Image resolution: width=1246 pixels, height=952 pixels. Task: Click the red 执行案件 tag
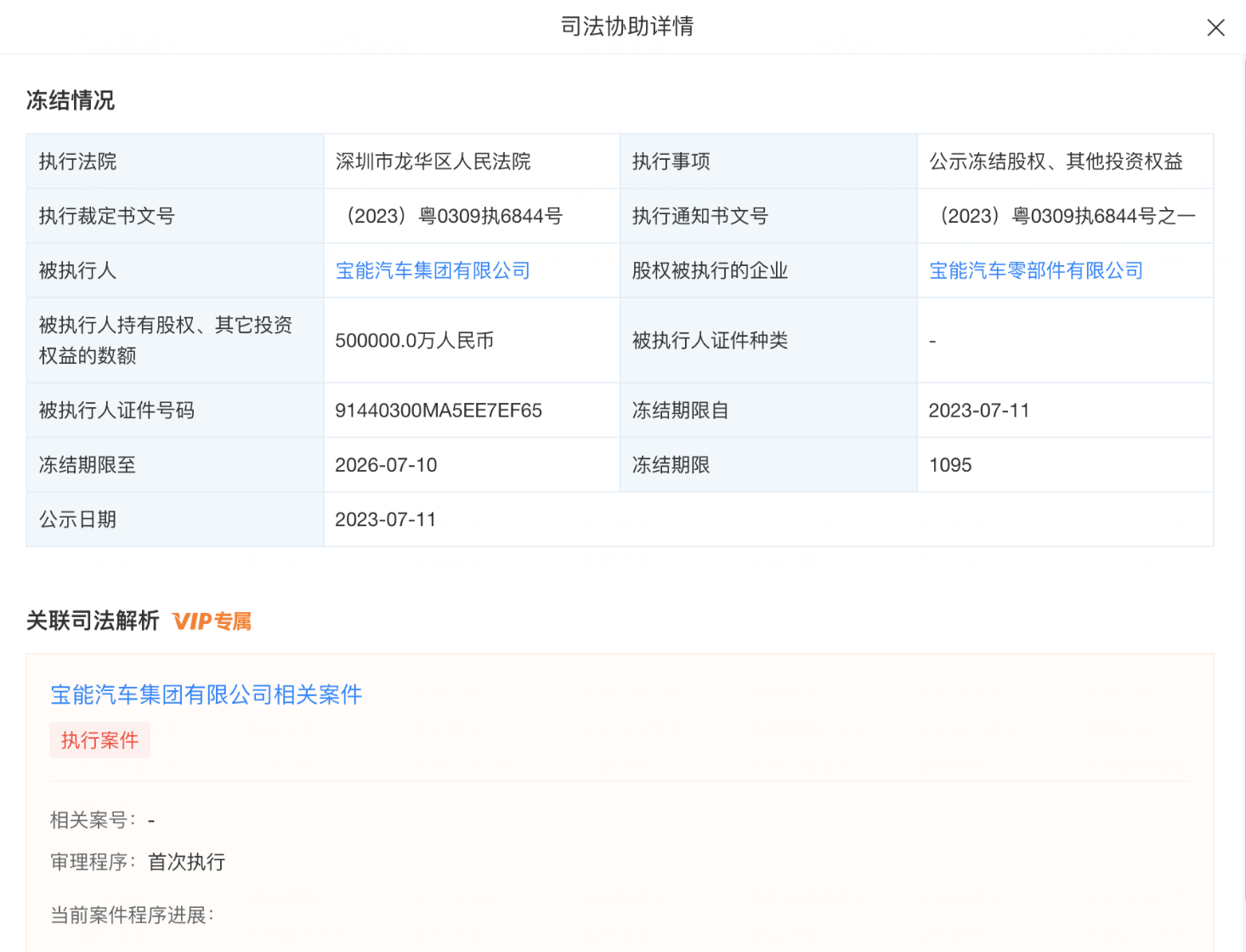[x=99, y=740]
